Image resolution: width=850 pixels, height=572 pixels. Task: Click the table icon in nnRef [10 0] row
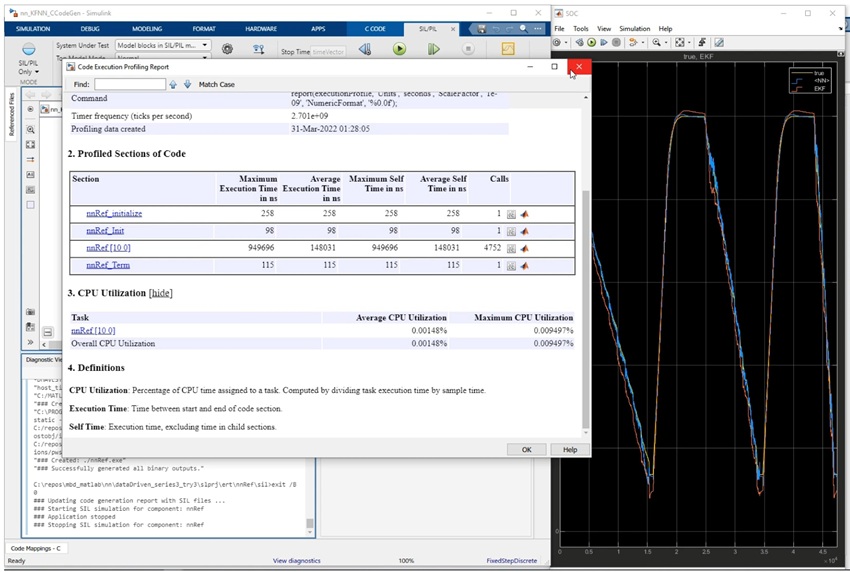[511, 248]
